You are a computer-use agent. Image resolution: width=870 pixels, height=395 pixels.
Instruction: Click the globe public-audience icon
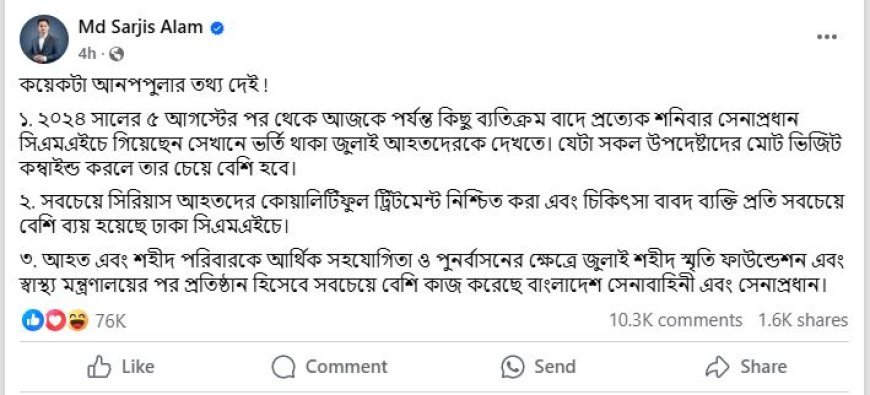[x=117, y=54]
